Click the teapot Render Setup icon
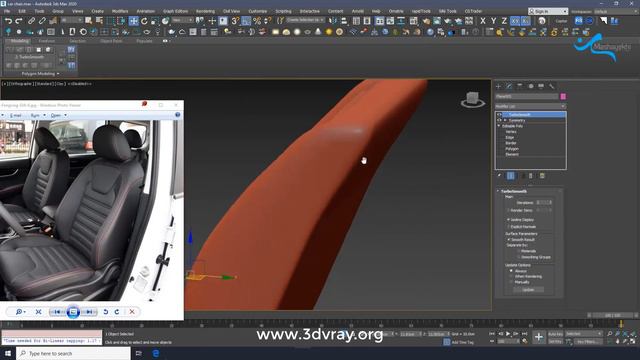Viewport: 640px width, 360px height. (x=426, y=21)
